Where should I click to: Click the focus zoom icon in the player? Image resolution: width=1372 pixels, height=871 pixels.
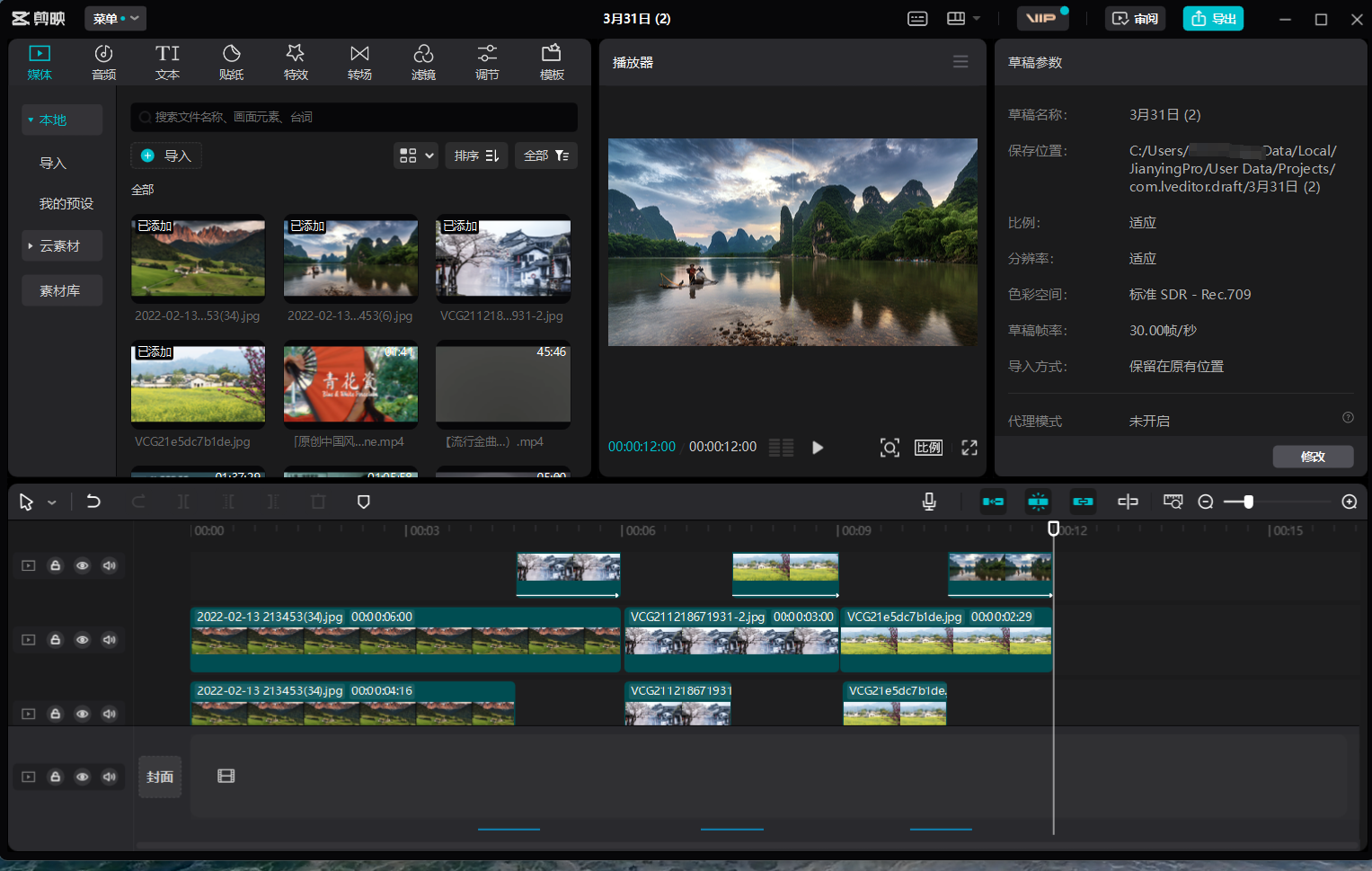tap(890, 448)
